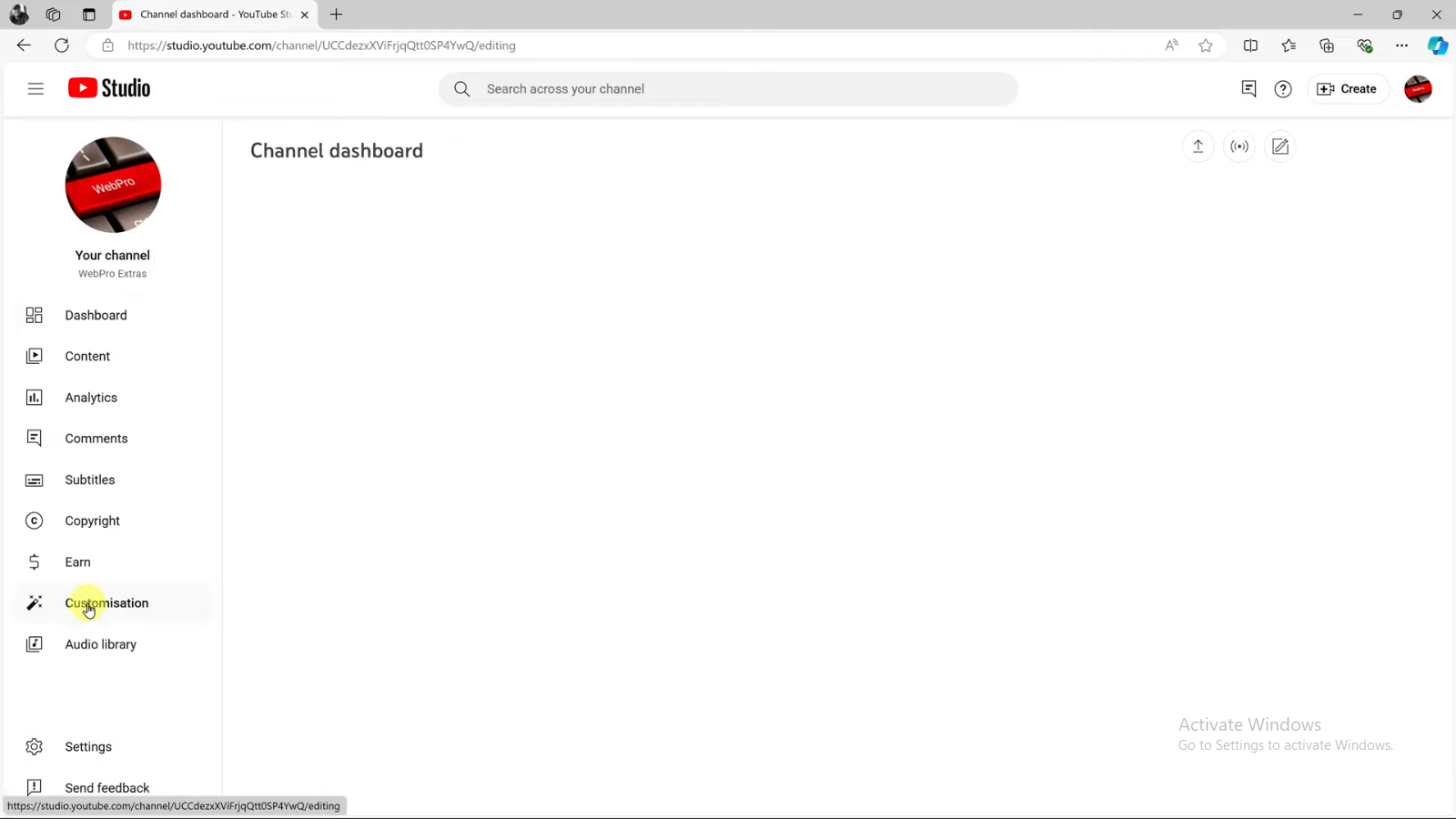Click the Upload videos arrow icon
This screenshot has width=1456, height=819.
(1198, 147)
